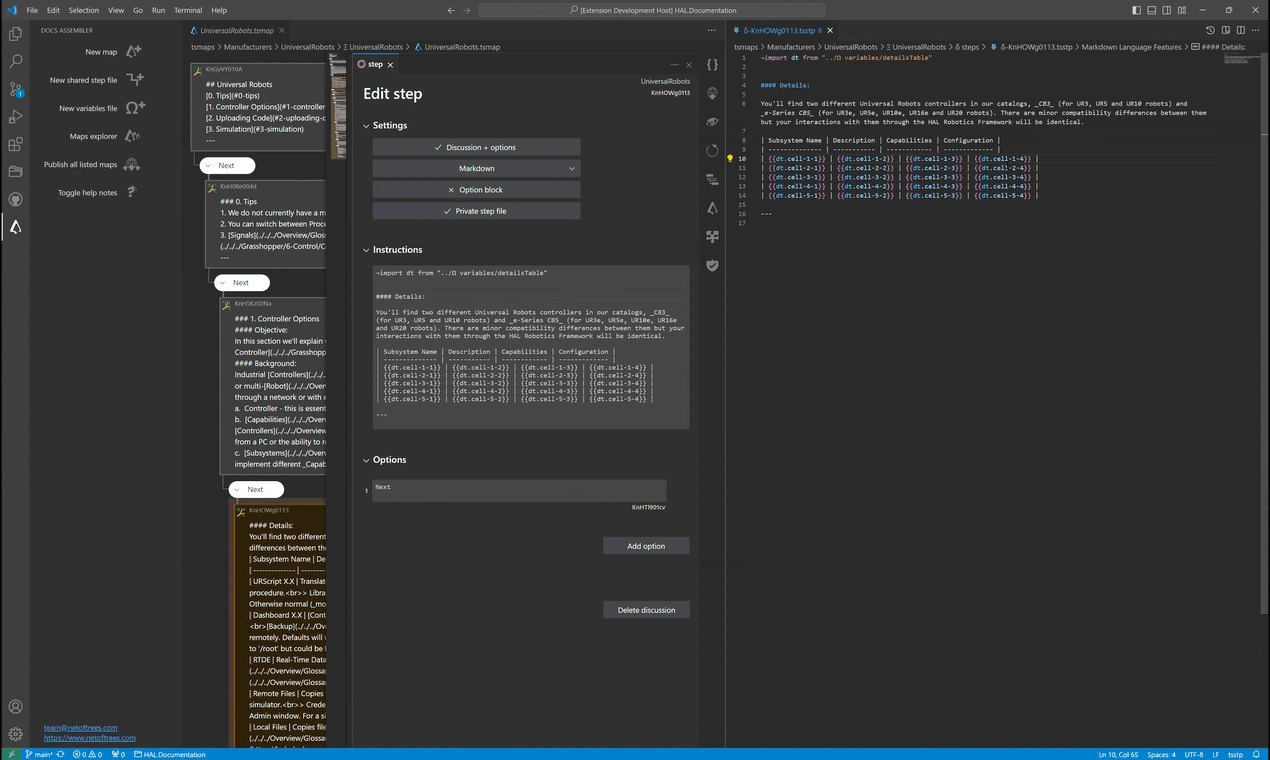
Task: Click the Delete discussion button
Action: (x=646, y=610)
